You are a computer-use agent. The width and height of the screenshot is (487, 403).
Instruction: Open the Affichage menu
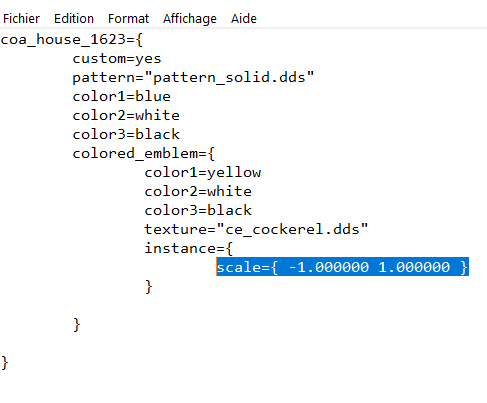click(190, 19)
